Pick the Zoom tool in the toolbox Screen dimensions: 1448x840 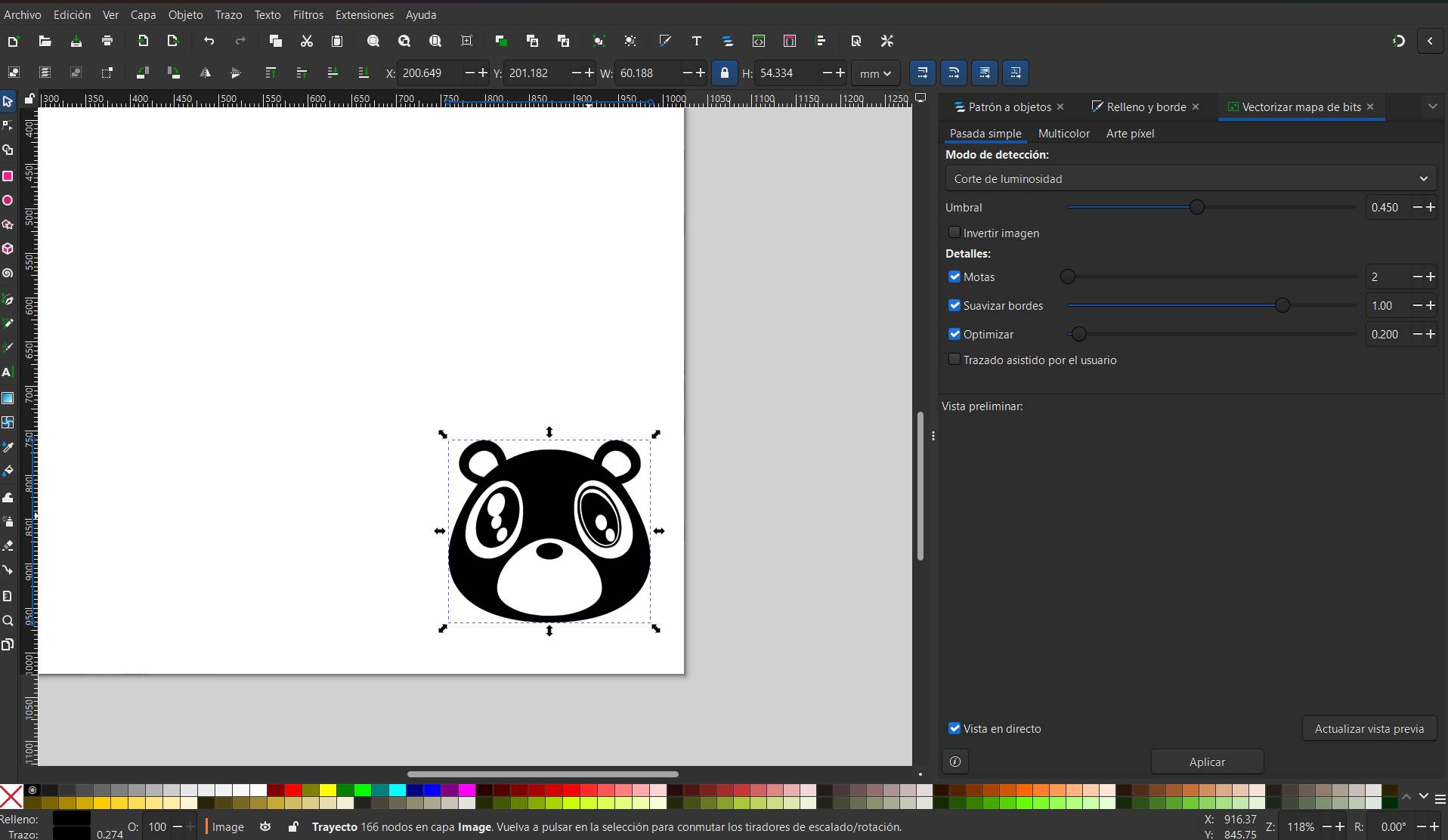(x=8, y=621)
